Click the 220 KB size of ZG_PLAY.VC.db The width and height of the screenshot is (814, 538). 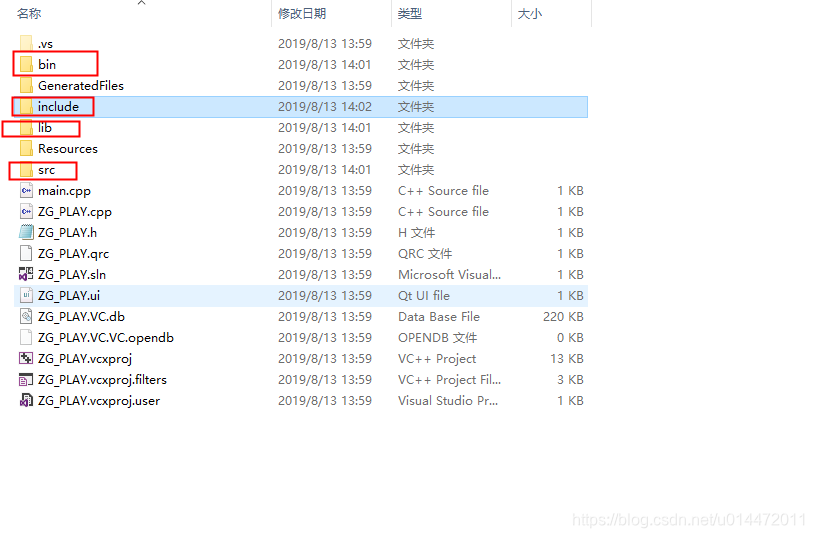[x=563, y=317]
